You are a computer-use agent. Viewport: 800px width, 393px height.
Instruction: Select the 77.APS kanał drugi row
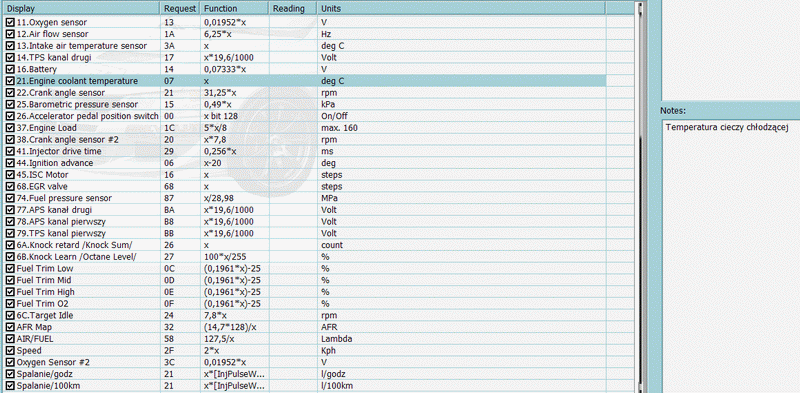point(305,210)
